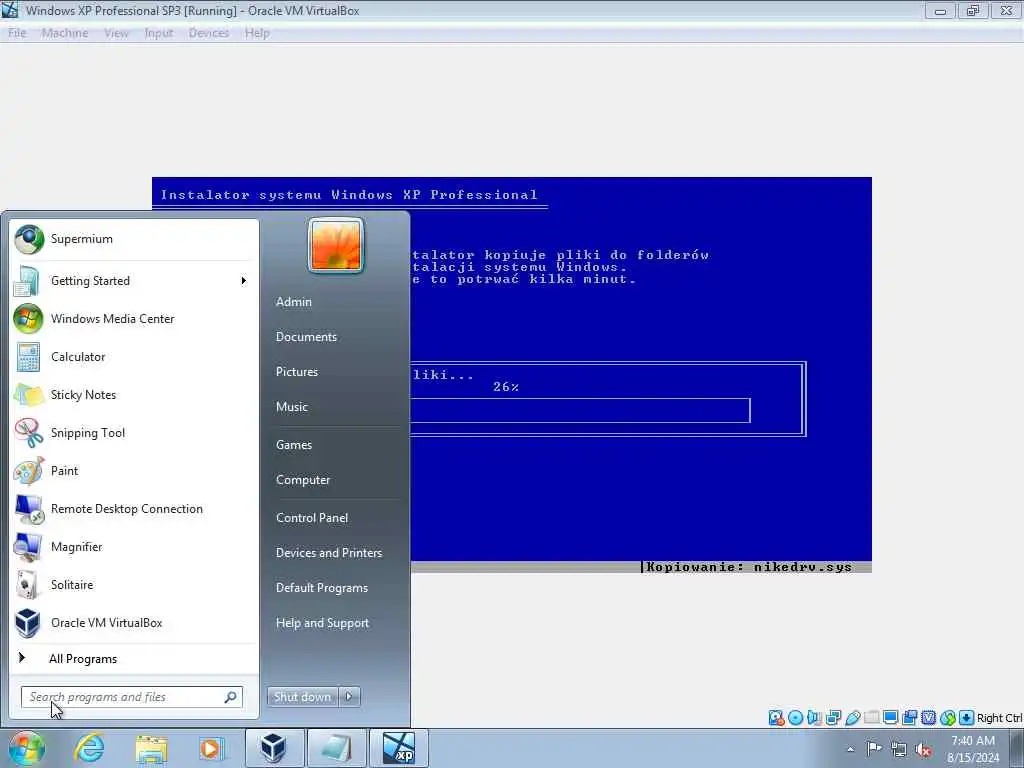Click VirtualBox display indicator icon
Screen dimensions: 1024x768
[890, 718]
